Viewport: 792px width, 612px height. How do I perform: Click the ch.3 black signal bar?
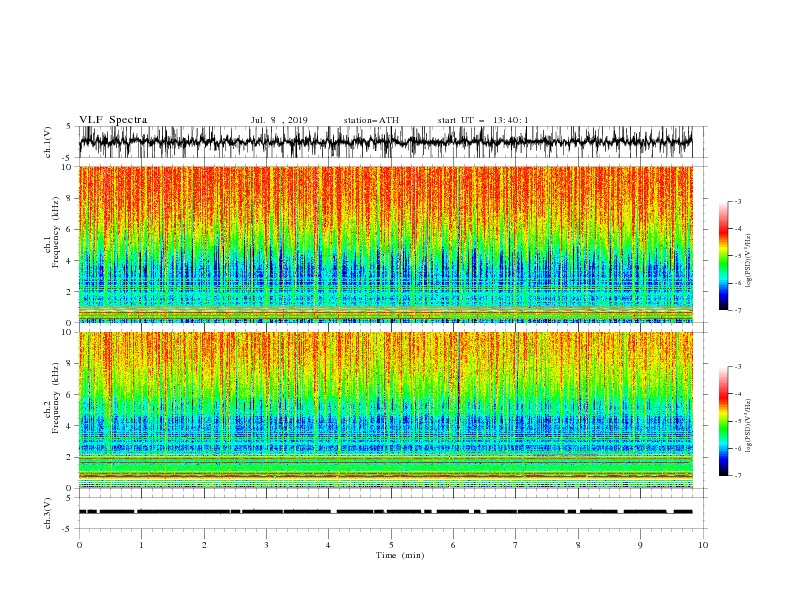(x=385, y=512)
